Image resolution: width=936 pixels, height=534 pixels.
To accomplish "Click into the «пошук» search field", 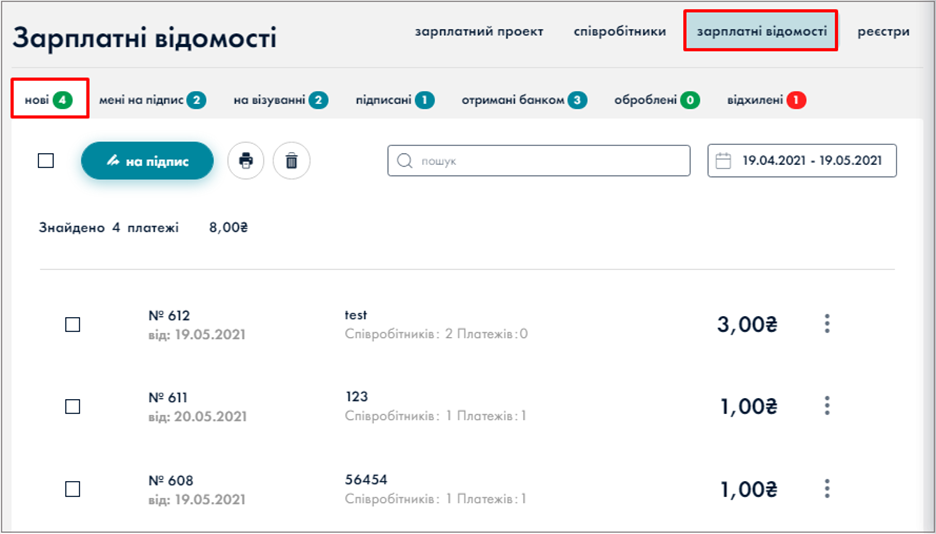I will coord(550,160).
